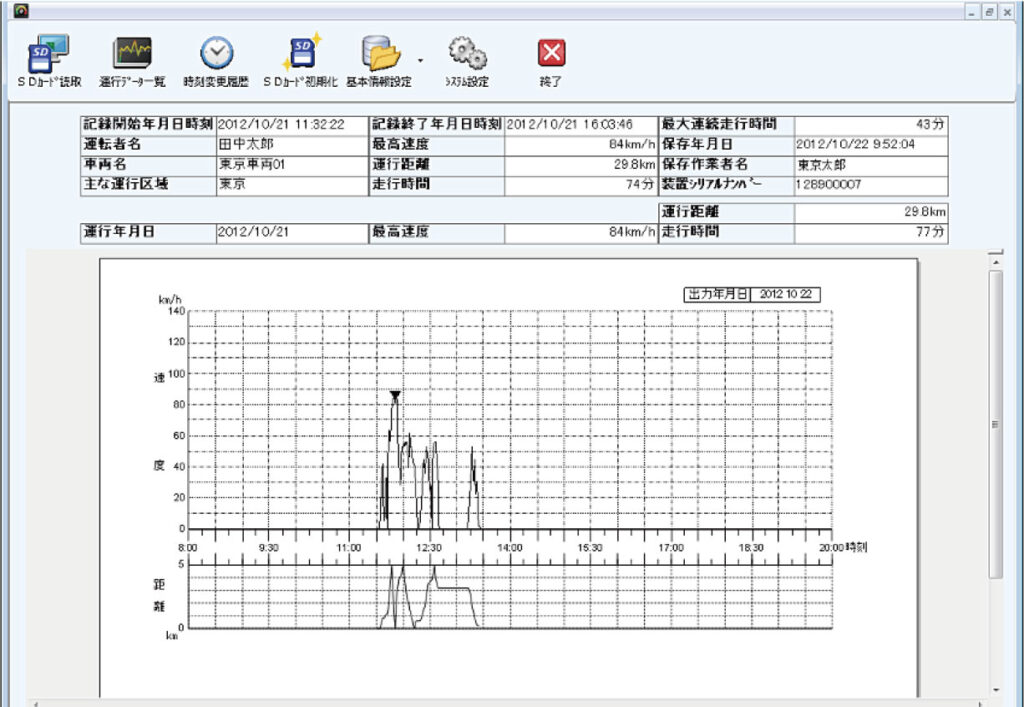Open the システム設定 gears icon
Viewport: 1024px width, 707px height.
click(x=468, y=54)
